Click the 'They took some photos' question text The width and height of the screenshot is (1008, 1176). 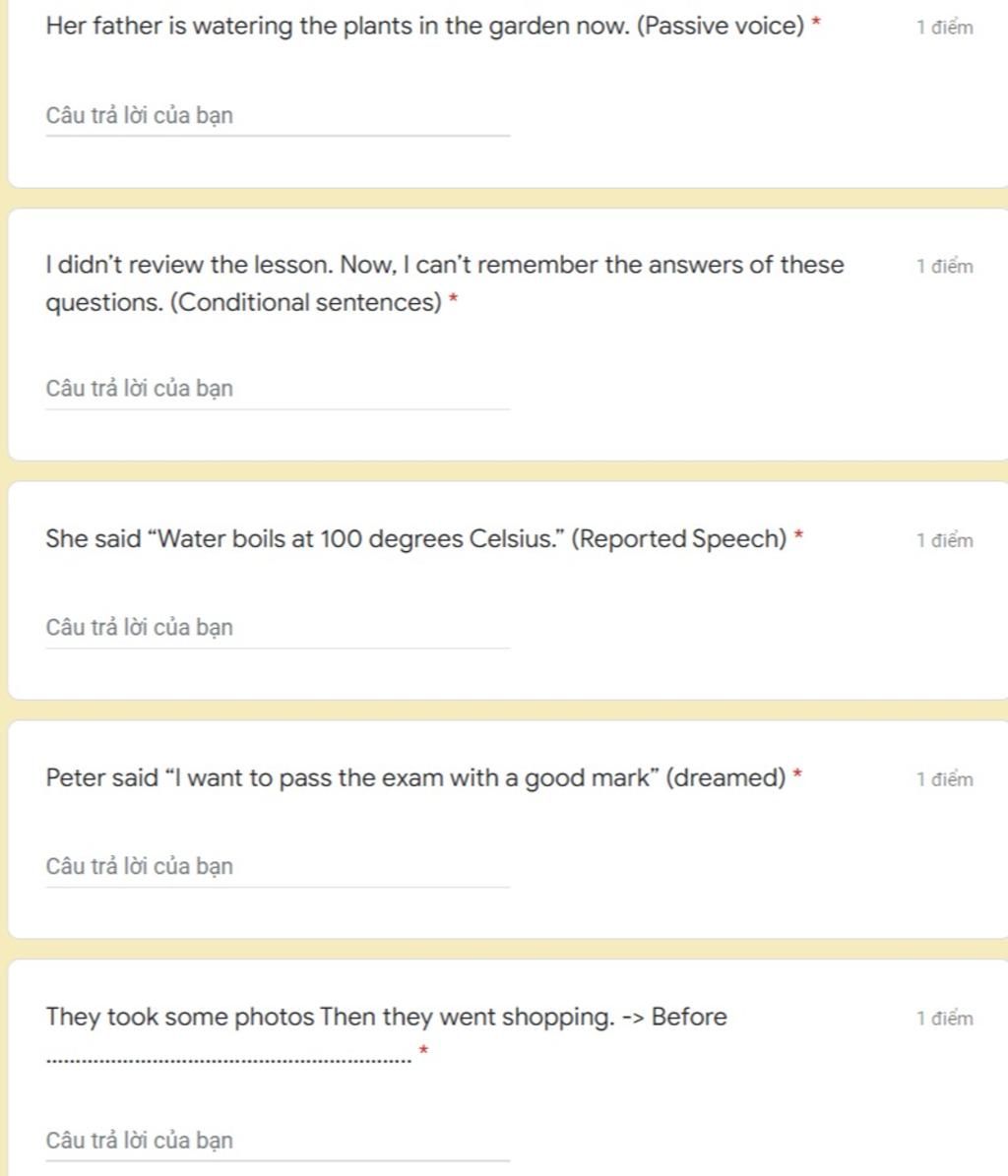tap(386, 1018)
